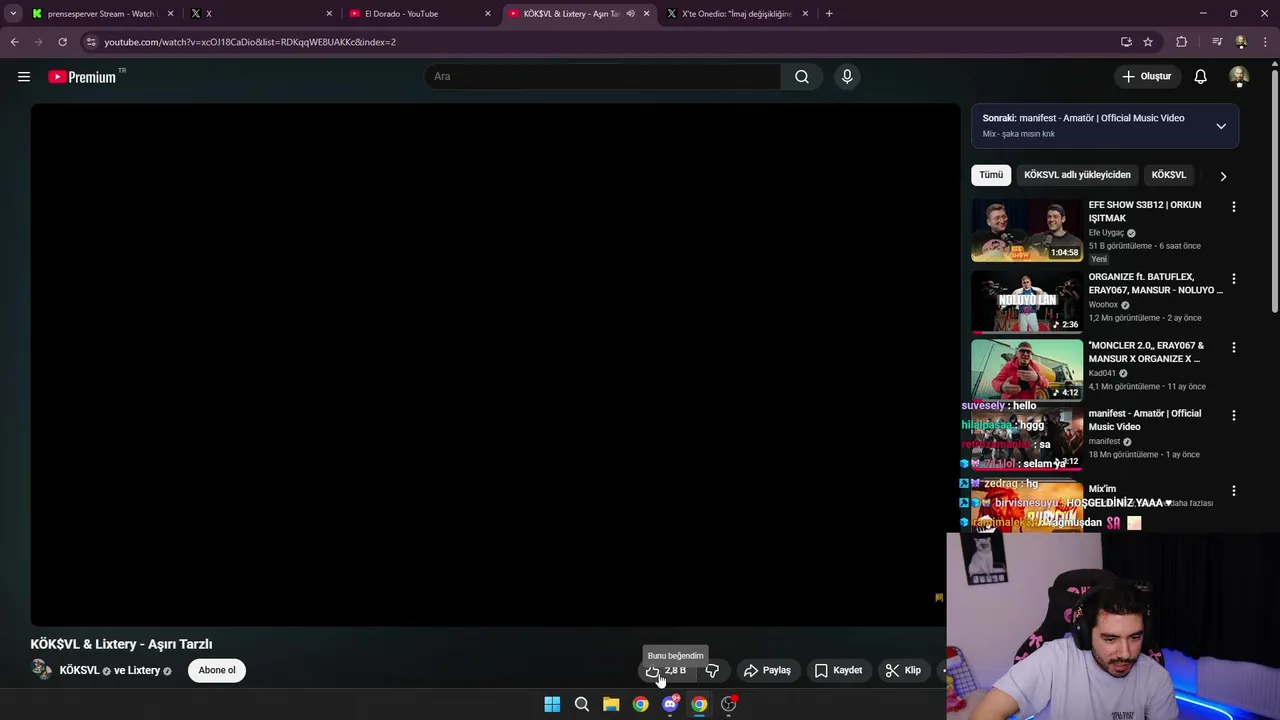This screenshot has width=1280, height=720.
Task: Open a new browser tab
Action: 829,14
